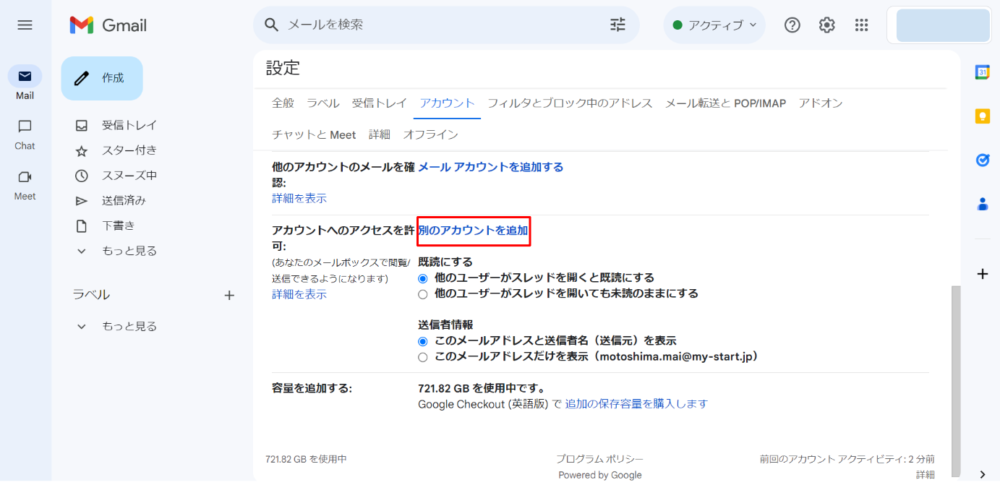Click 別のアカウントを追加 link
This screenshot has height=485, width=1000.
pos(473,230)
